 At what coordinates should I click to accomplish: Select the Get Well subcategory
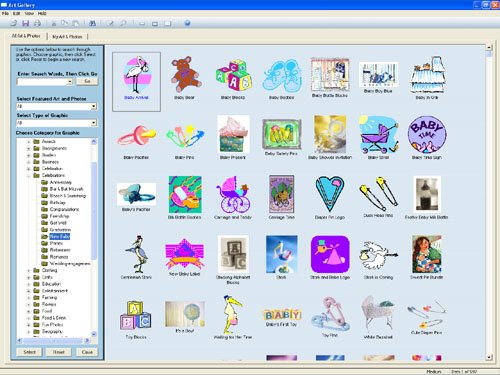pyautogui.click(x=58, y=223)
